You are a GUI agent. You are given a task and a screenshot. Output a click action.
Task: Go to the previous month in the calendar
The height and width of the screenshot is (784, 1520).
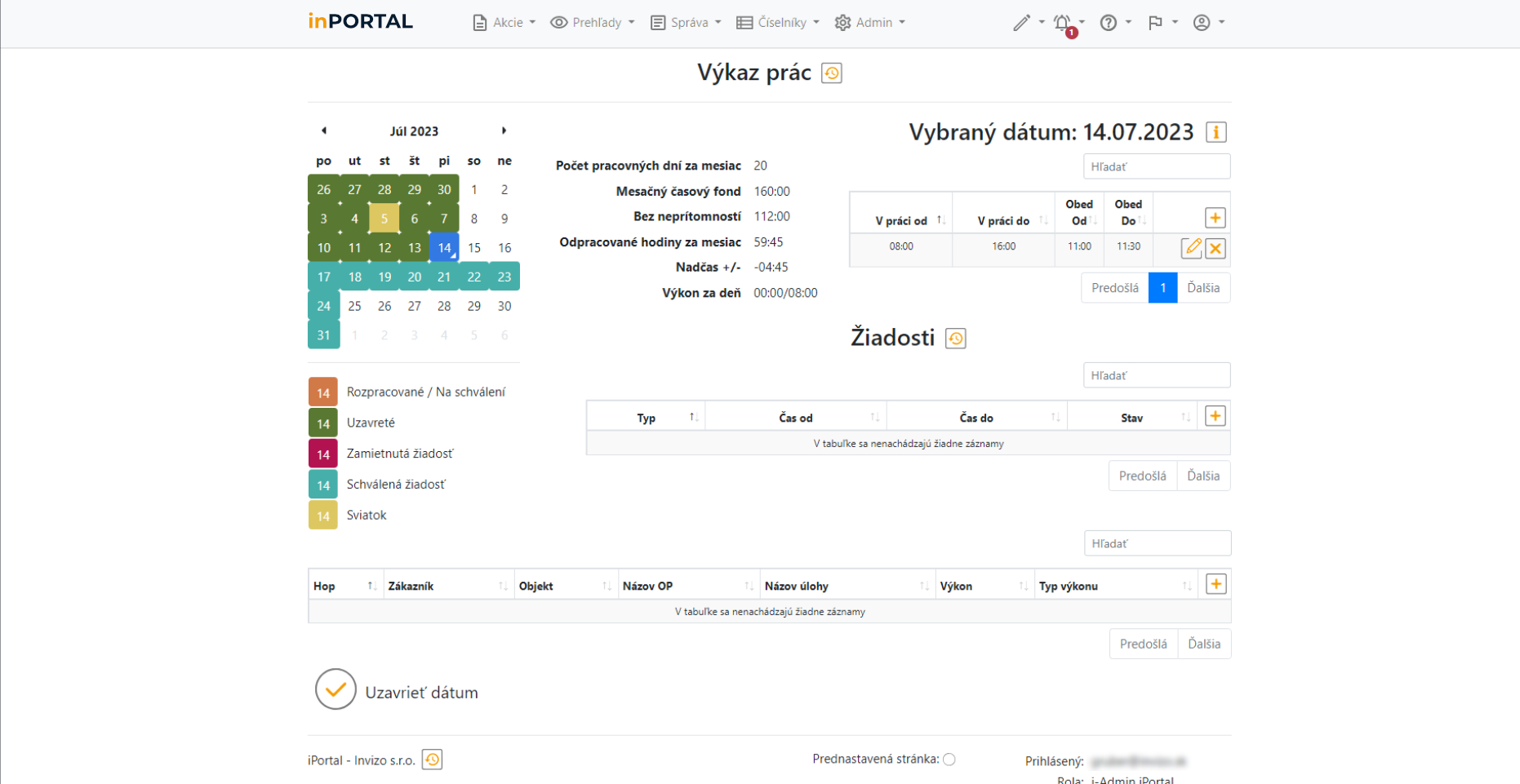tap(324, 131)
